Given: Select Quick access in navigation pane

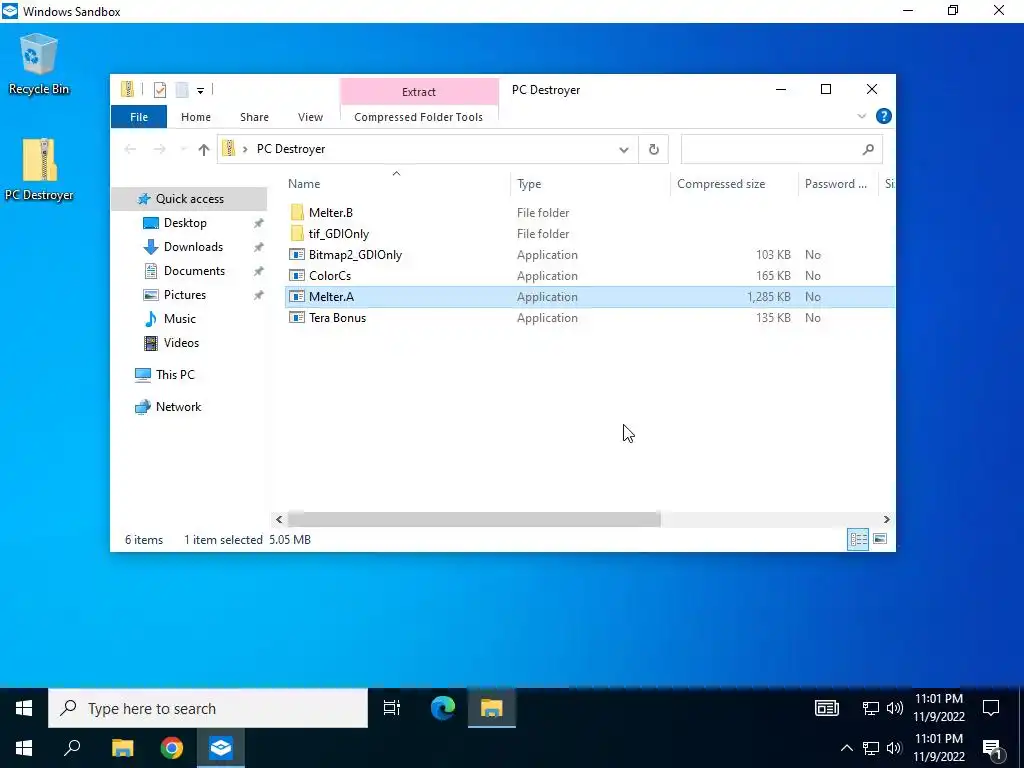Looking at the screenshot, I should 189,199.
